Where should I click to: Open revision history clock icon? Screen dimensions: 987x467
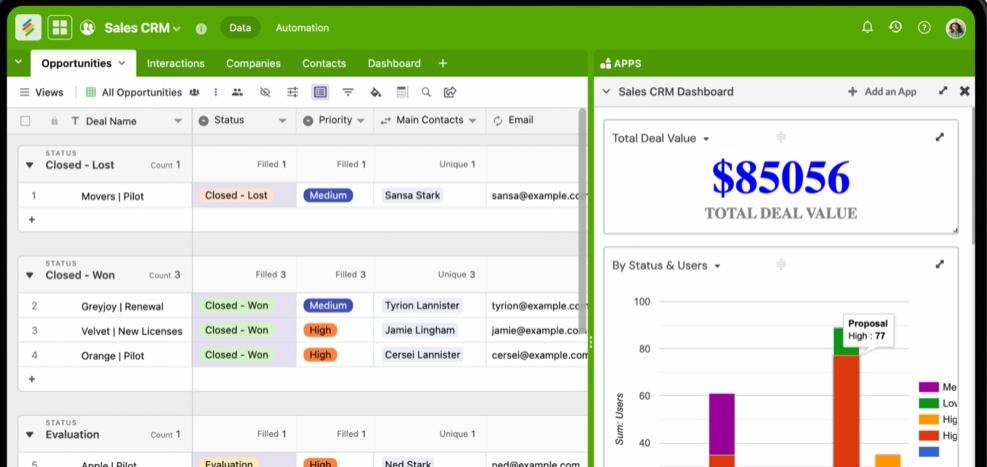[x=895, y=27]
